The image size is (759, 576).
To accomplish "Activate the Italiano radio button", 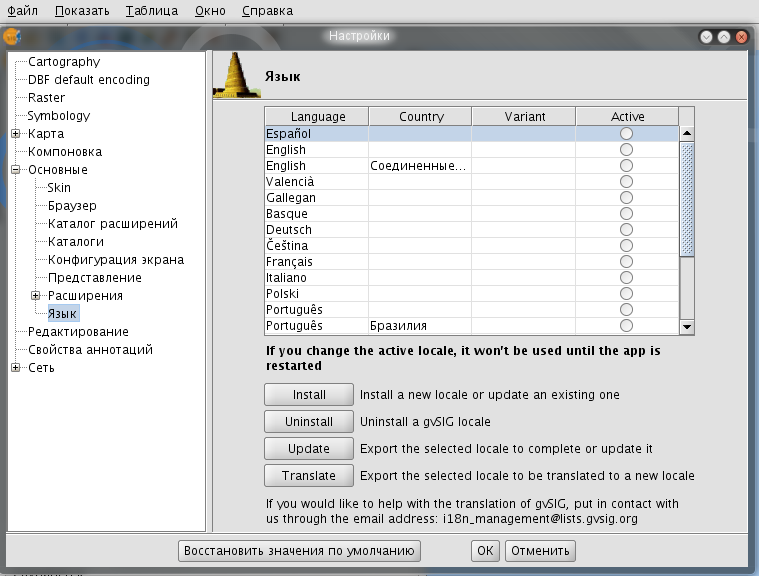I will (x=626, y=277).
